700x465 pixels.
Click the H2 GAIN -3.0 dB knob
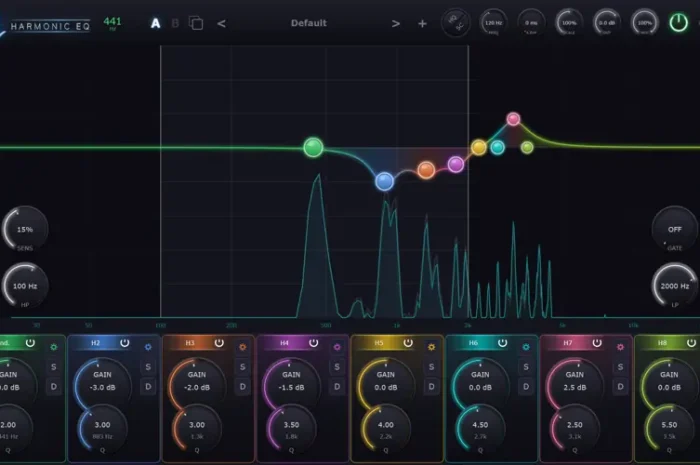tap(102, 384)
